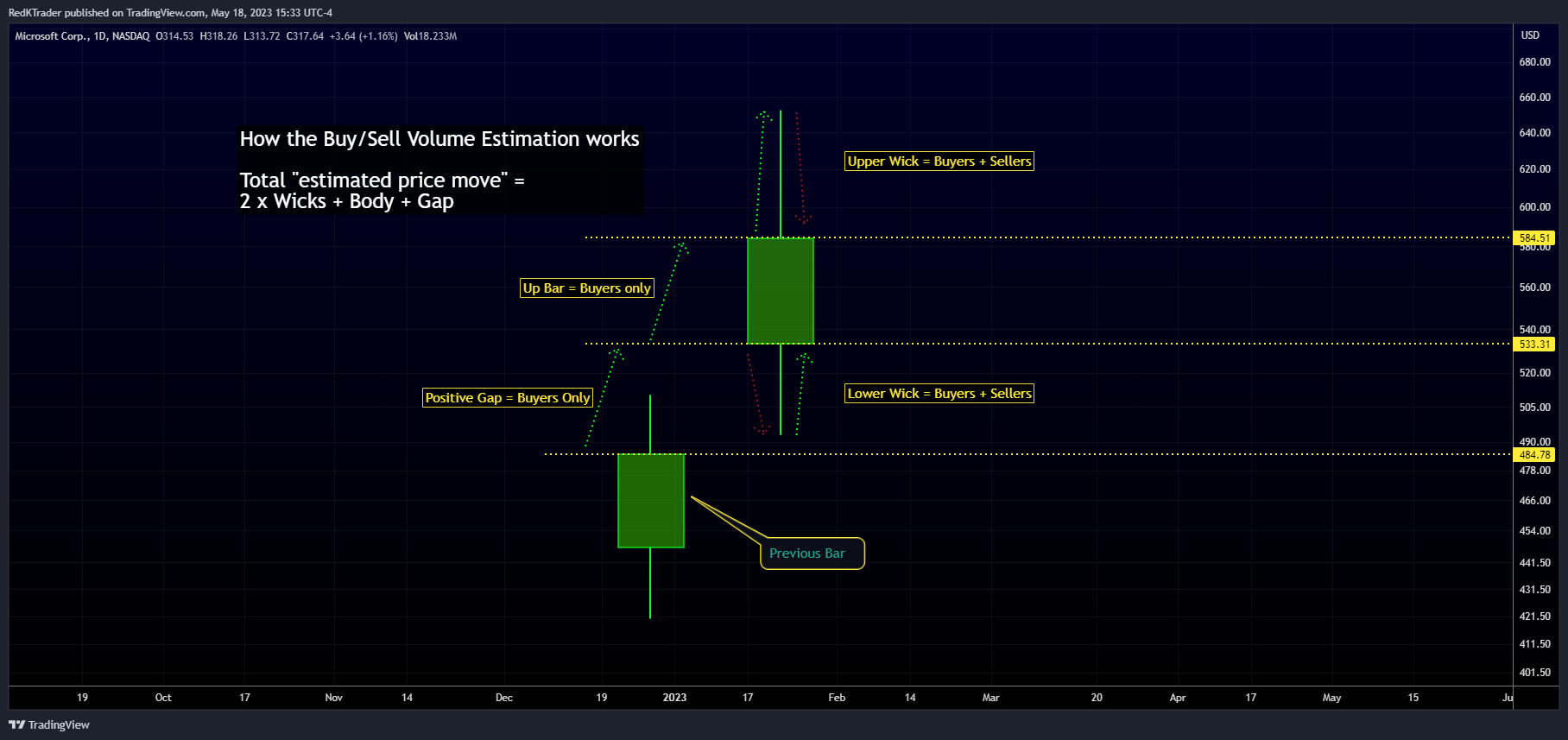Click the 401.50 price tick on the axis
The height and width of the screenshot is (740, 1568).
tap(1534, 673)
